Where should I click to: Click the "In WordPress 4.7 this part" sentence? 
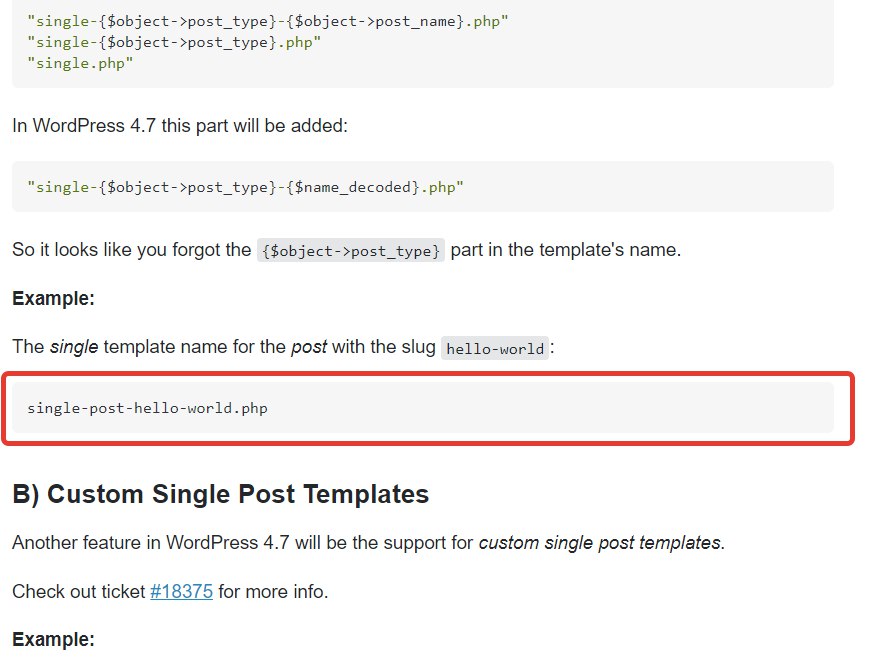[x=179, y=126]
